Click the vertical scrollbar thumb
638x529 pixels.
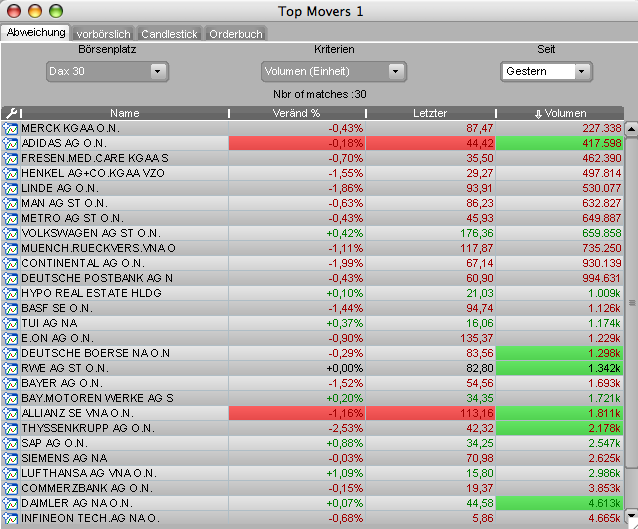pyautogui.click(x=631, y=303)
